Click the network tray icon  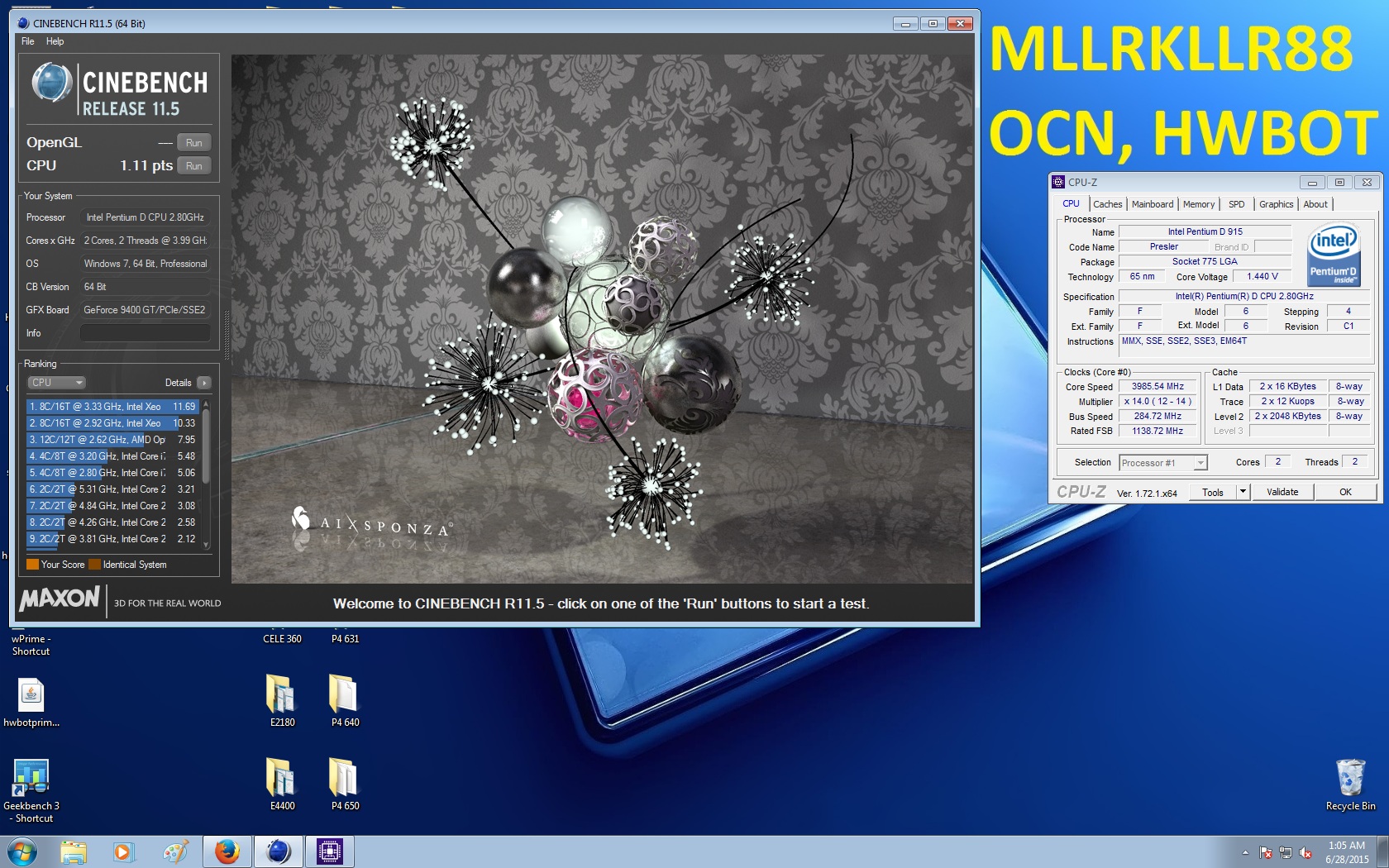coord(1286,852)
